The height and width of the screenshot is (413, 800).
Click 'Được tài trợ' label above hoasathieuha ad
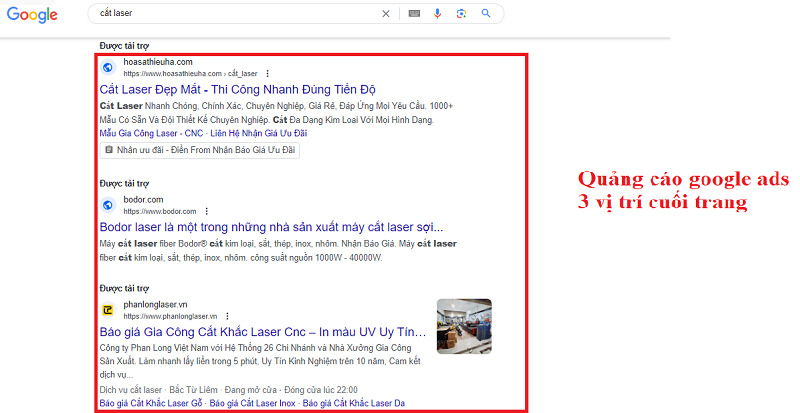click(x=124, y=46)
